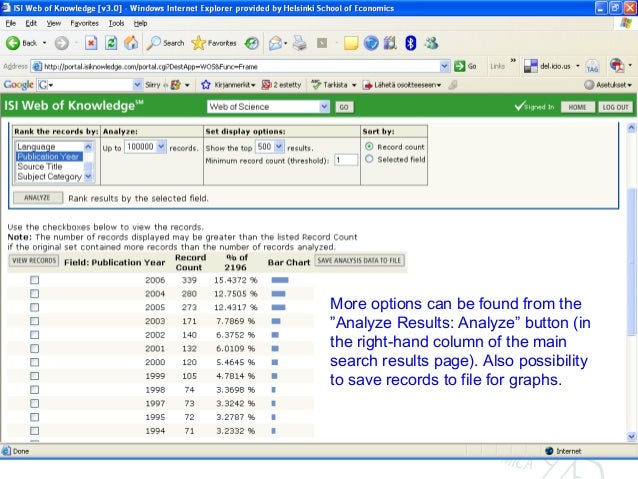Click the GO button next to Web of Science
The image size is (638, 479).
pos(344,107)
